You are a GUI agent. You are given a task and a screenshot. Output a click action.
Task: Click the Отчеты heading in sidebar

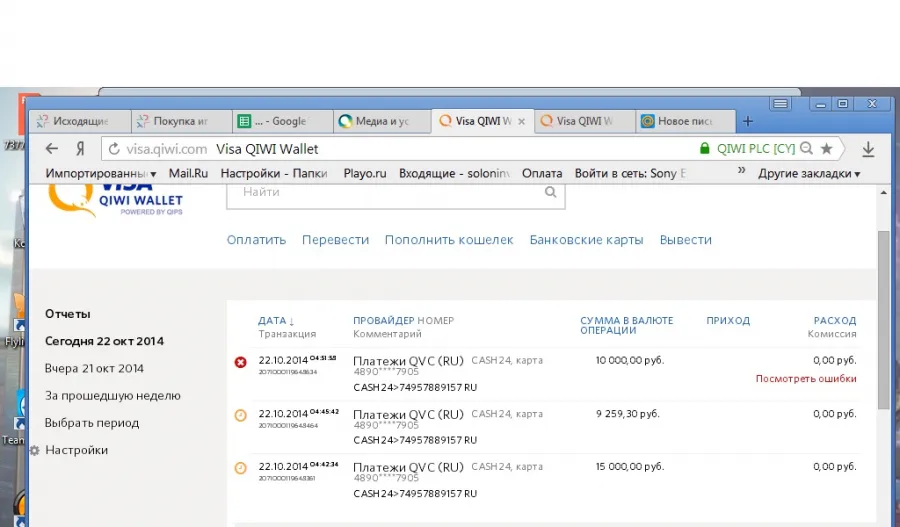tap(68, 314)
